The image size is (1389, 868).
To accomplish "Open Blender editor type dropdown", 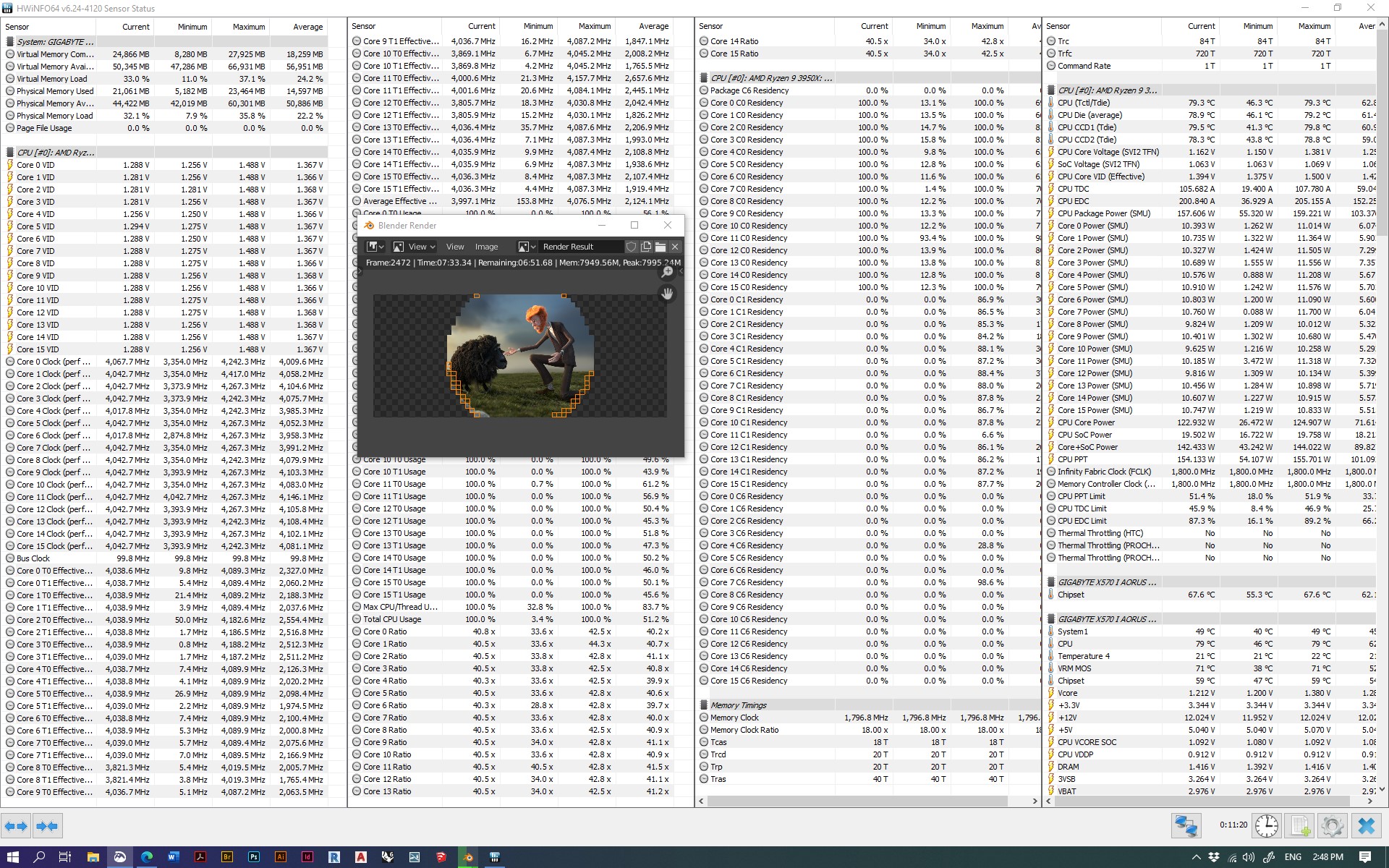I will point(375,247).
